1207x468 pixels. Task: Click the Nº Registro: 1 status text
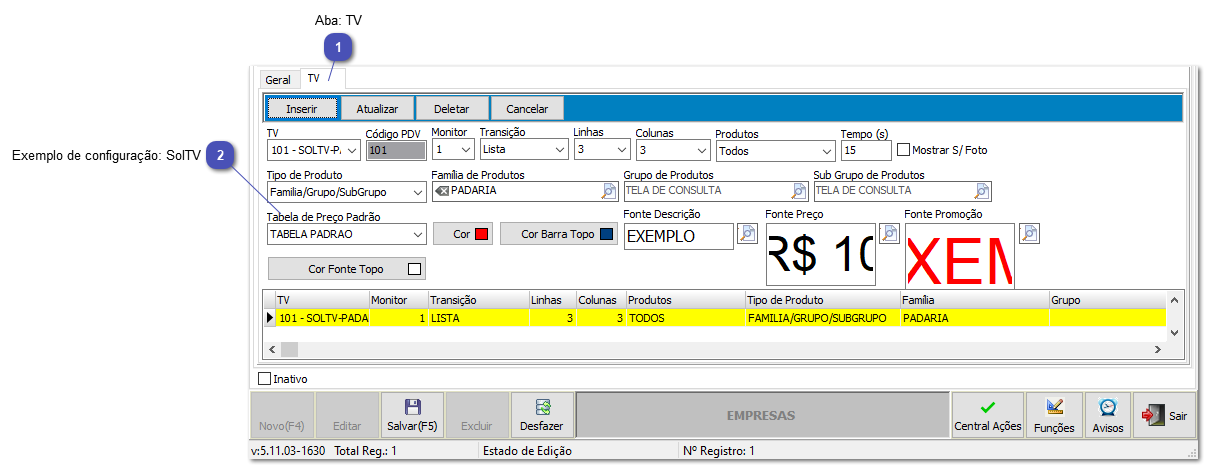pyautogui.click(x=719, y=451)
